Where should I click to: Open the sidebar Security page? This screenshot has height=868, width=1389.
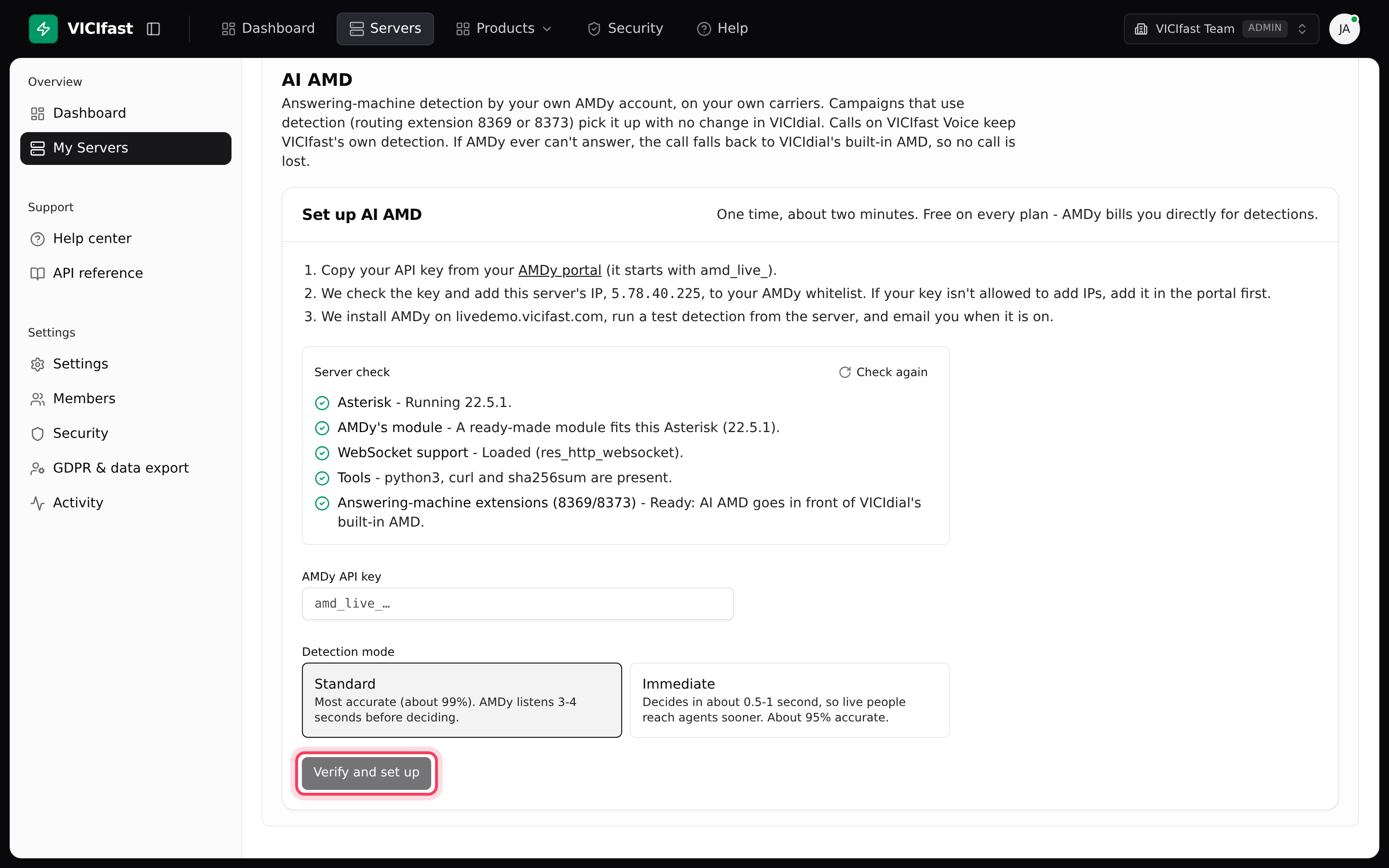126,434
